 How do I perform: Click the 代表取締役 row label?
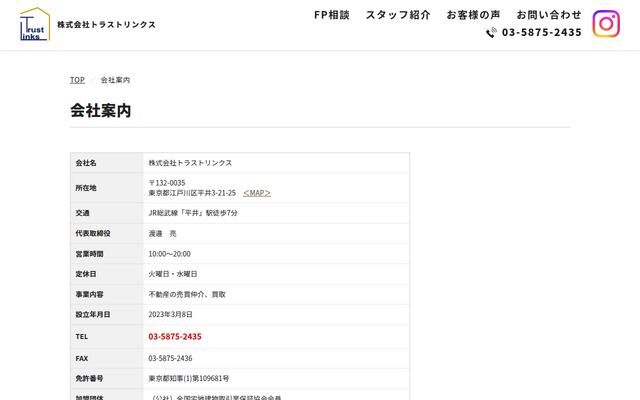coord(93,233)
